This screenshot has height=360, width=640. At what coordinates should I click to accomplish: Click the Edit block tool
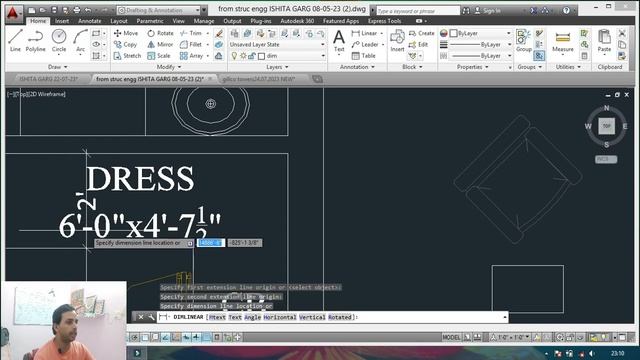click(418, 44)
